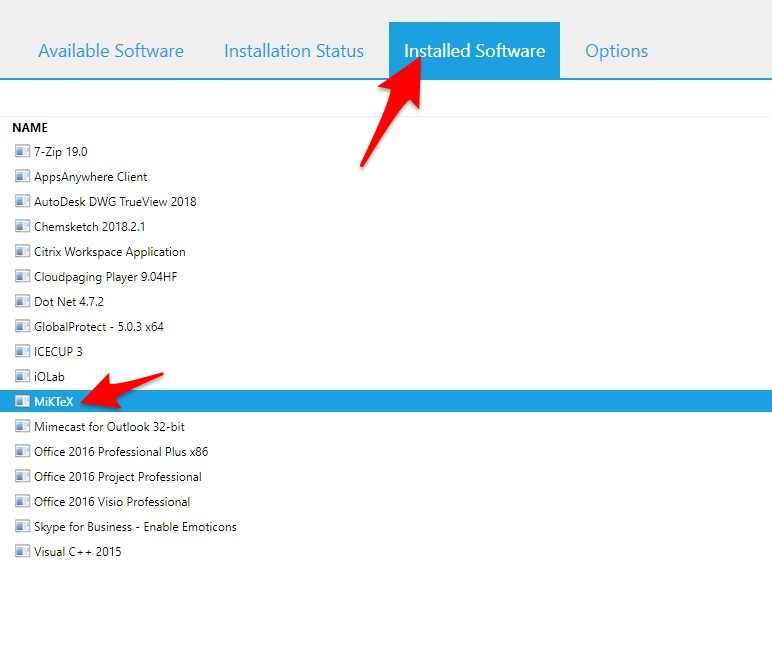Click the Dot Net 4.7.2 icon

click(x=22, y=301)
